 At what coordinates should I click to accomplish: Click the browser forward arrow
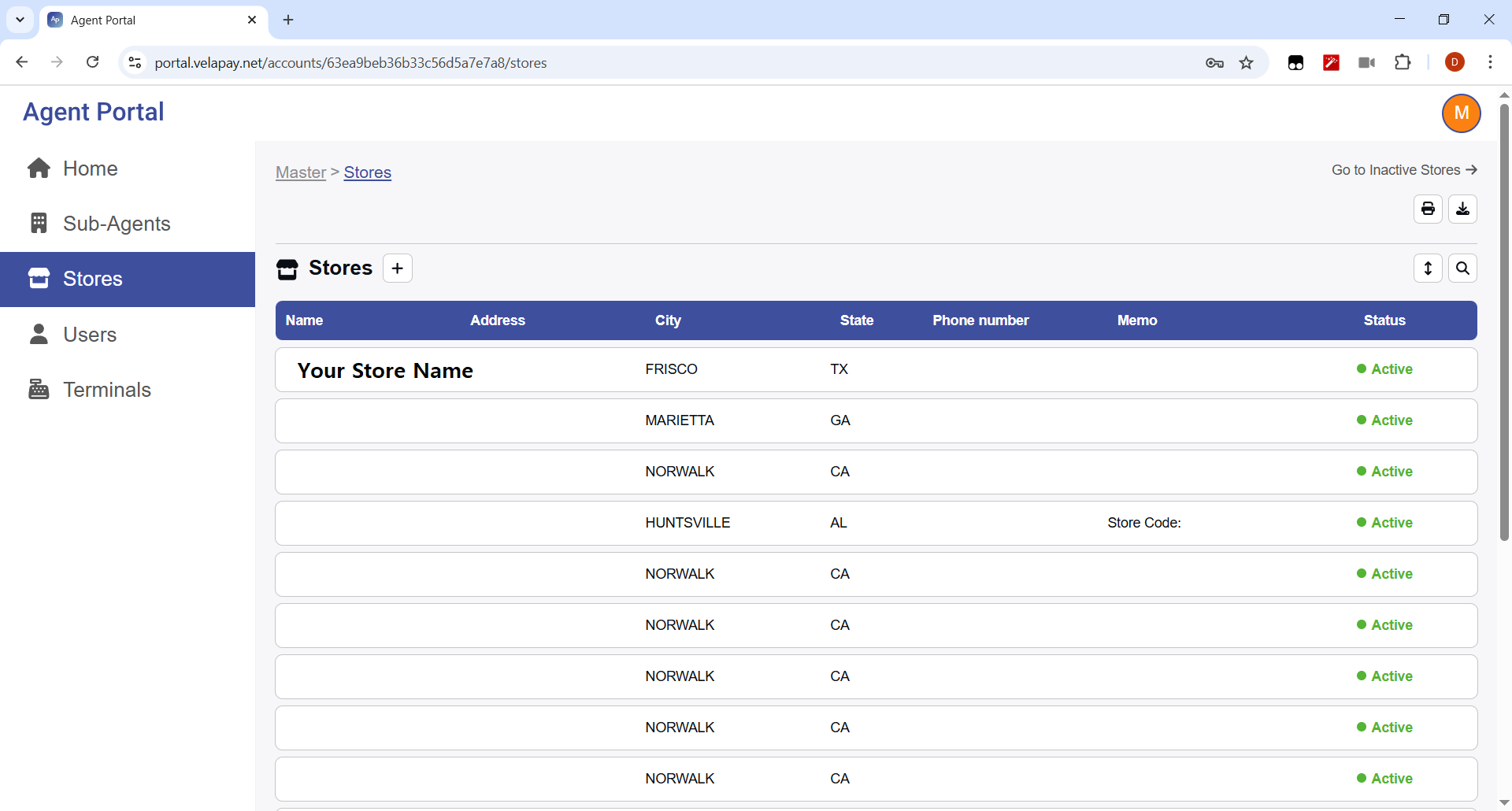click(x=57, y=62)
